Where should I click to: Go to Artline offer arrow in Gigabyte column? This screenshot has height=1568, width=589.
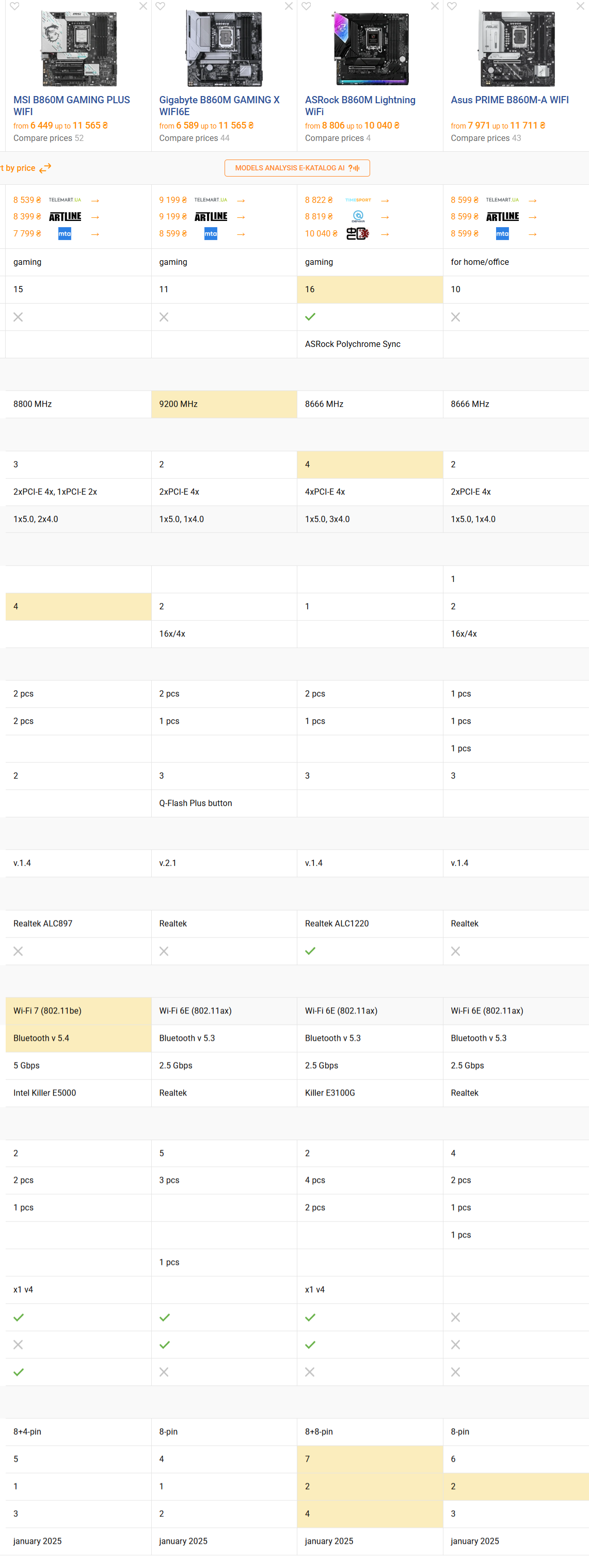[x=241, y=217]
